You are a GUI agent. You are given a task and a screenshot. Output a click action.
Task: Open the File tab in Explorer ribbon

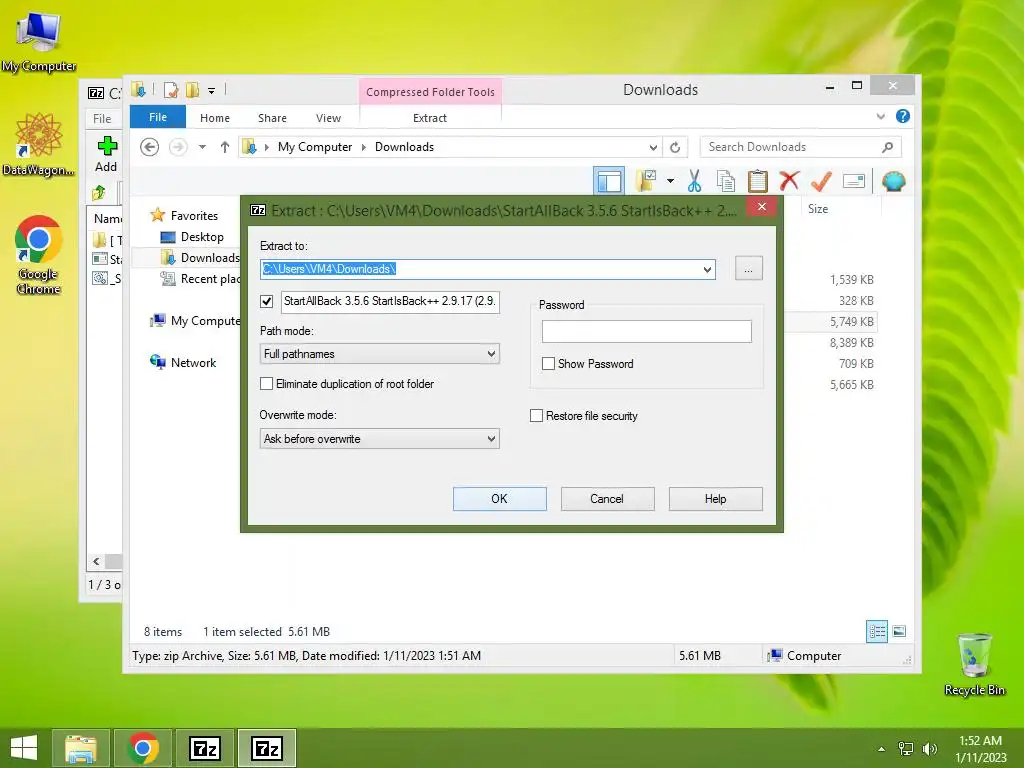(158, 117)
